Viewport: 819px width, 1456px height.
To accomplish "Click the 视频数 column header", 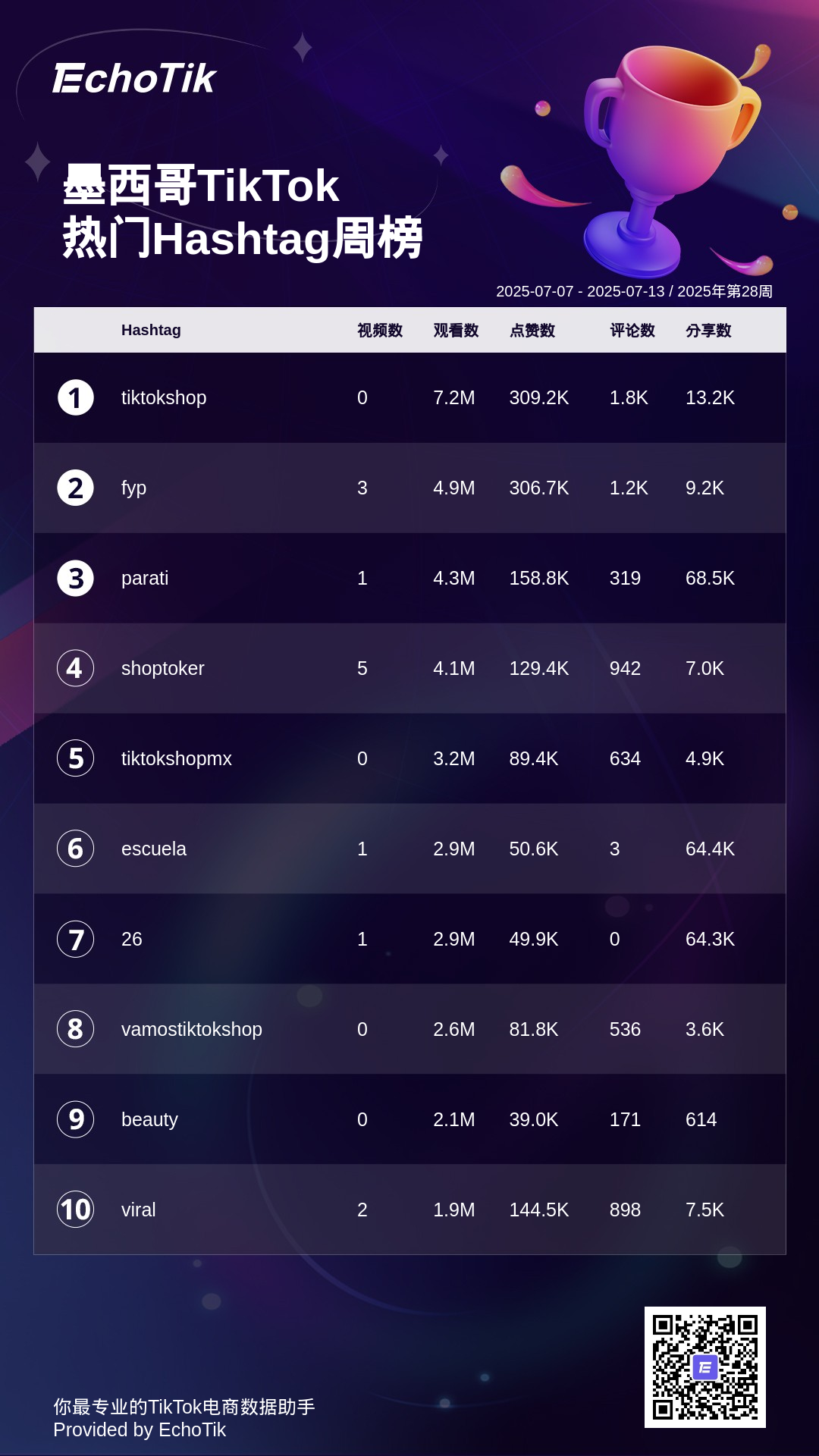I will 380,331.
